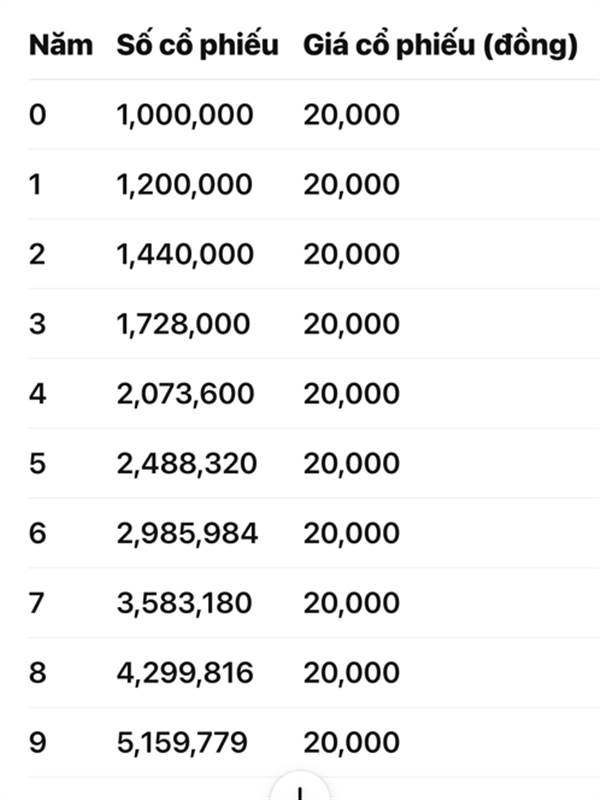This screenshot has height=800, width=600.
Task: Select the Năm column header
Action: [x=61, y=45]
